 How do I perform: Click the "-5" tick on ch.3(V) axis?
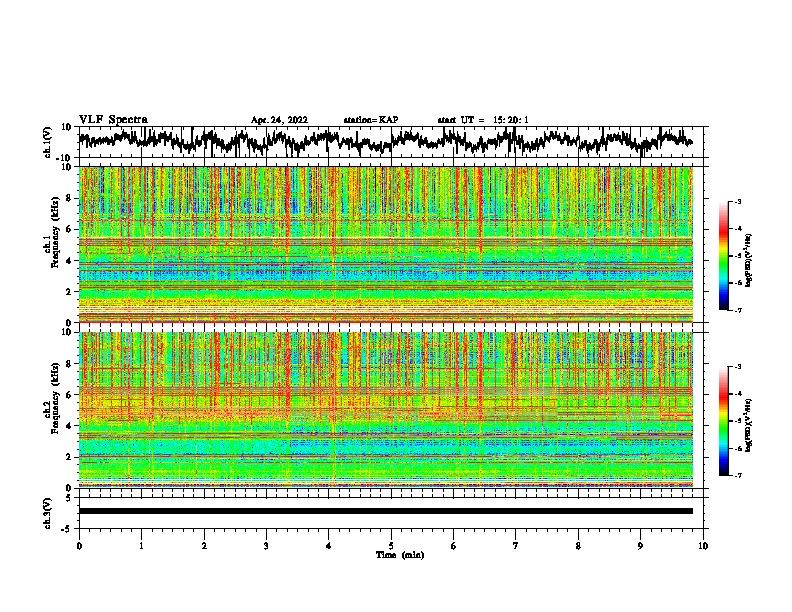point(68,529)
